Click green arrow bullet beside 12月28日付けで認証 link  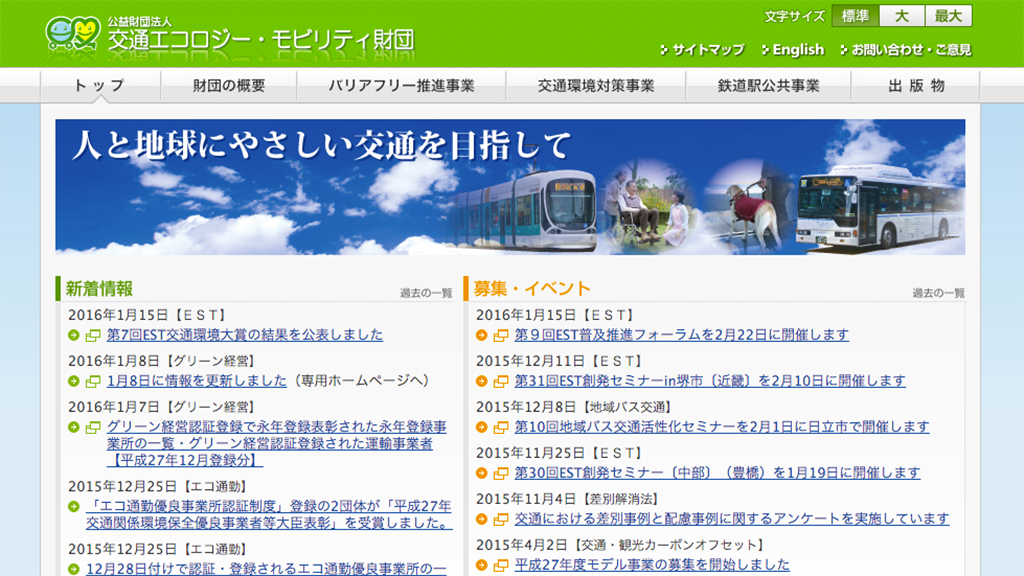tap(74, 569)
